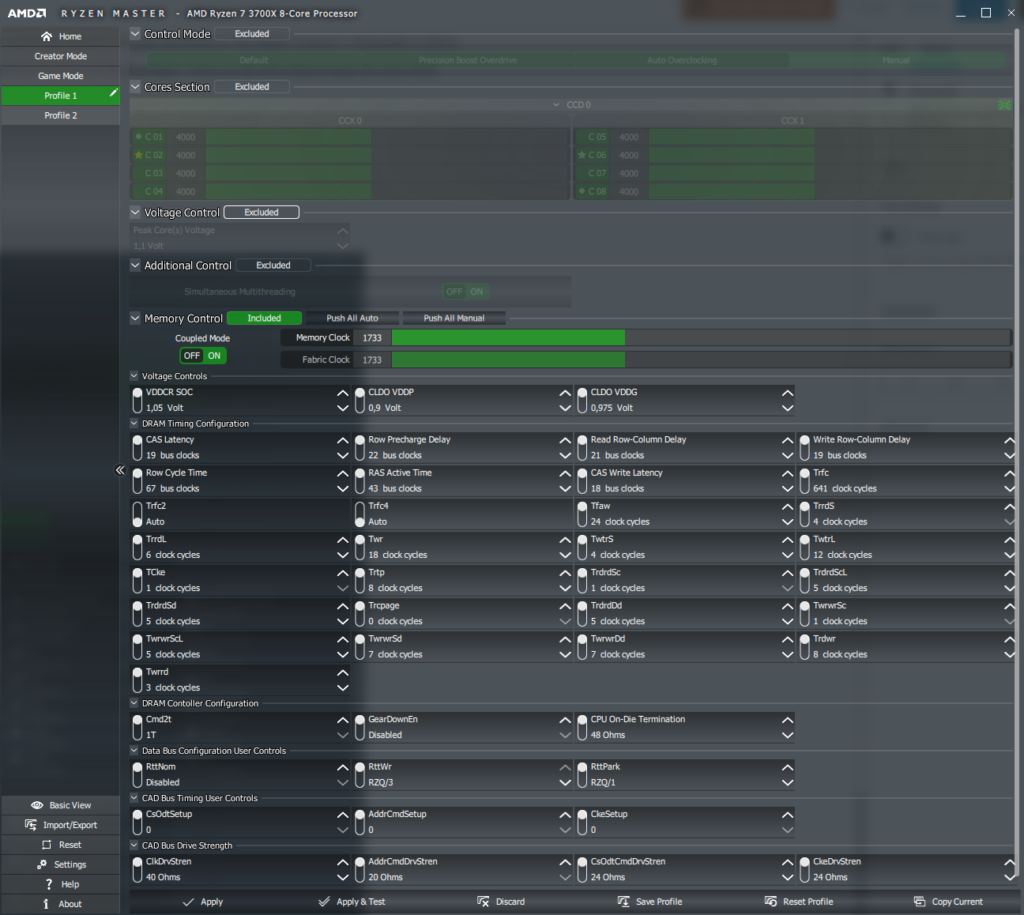Select the Auto Overclocking mode tab
Image resolution: width=1024 pixels, height=915 pixels.
point(682,60)
